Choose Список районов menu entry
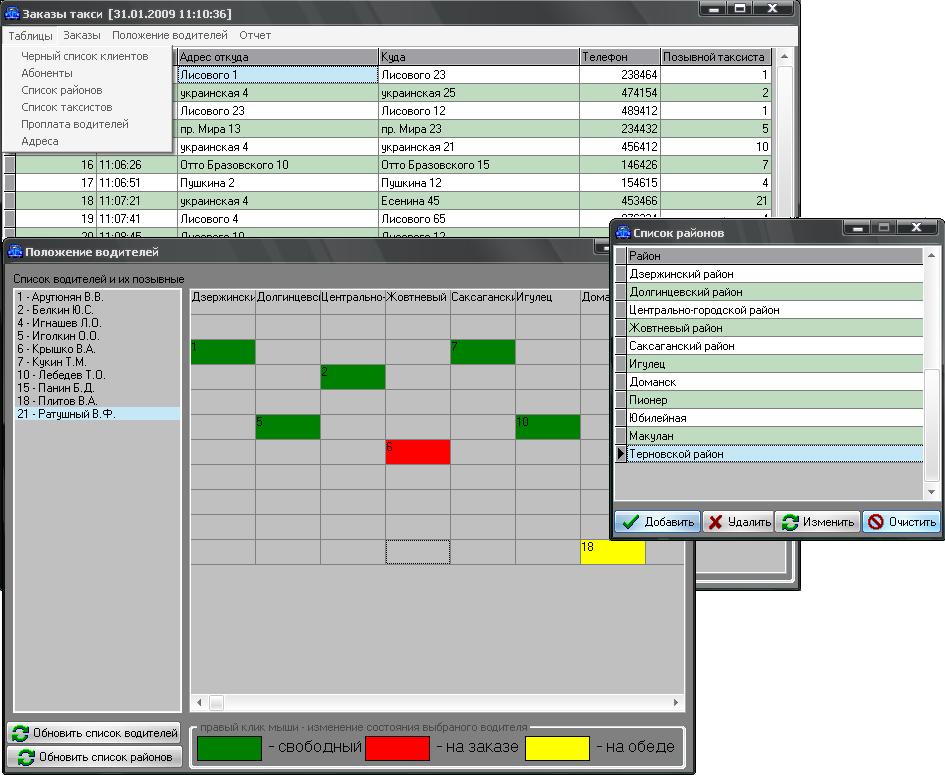 (x=61, y=90)
